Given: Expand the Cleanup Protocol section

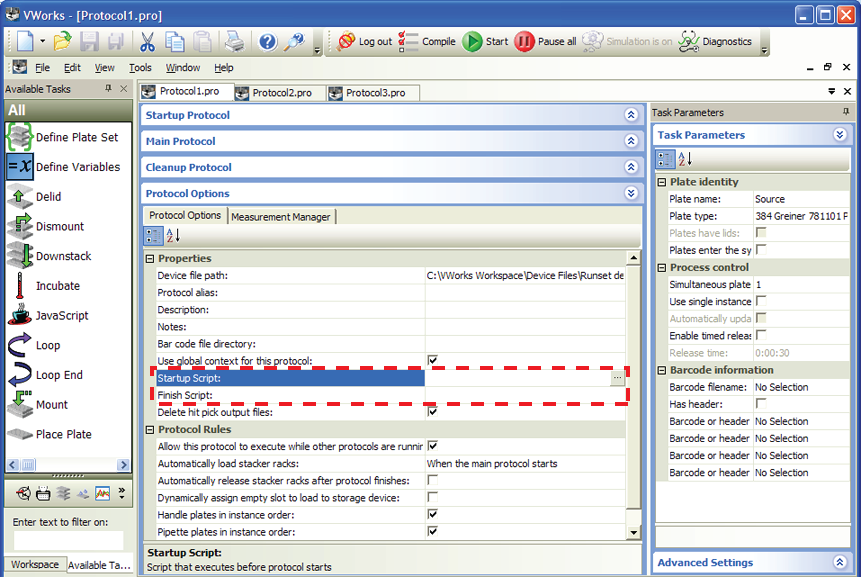Looking at the screenshot, I should tap(631, 167).
